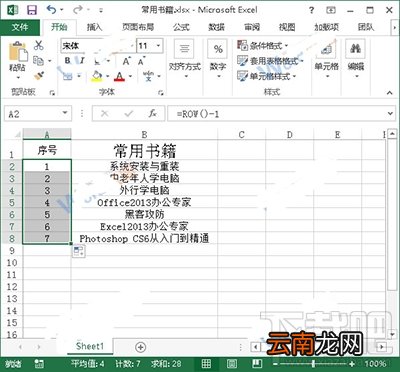
Task: Switch to the 视图 View tab
Action: [287, 27]
